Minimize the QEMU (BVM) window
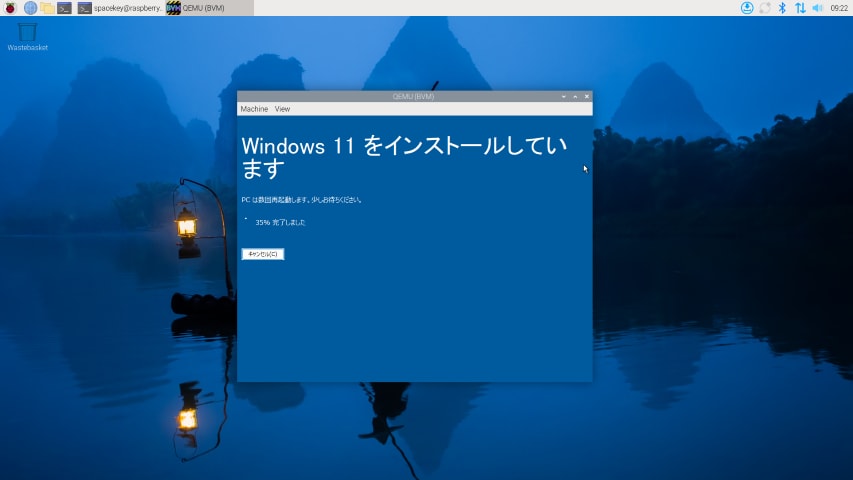This screenshot has width=853, height=480. 564,96
